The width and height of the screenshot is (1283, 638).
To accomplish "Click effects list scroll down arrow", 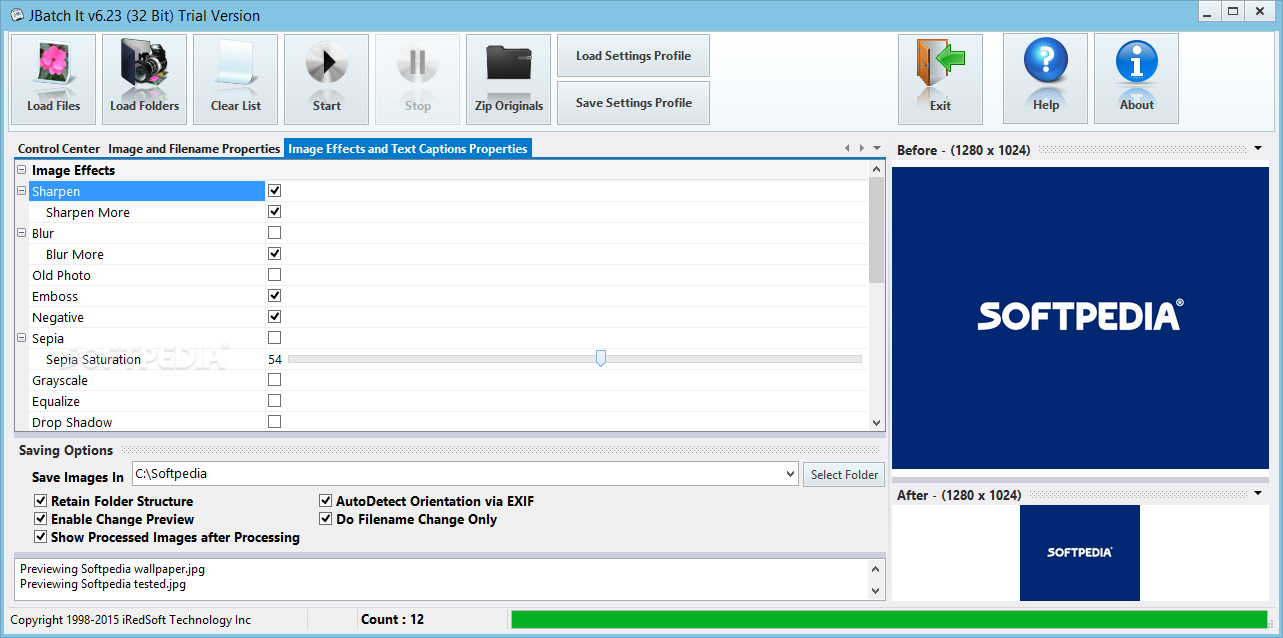I will coord(876,424).
